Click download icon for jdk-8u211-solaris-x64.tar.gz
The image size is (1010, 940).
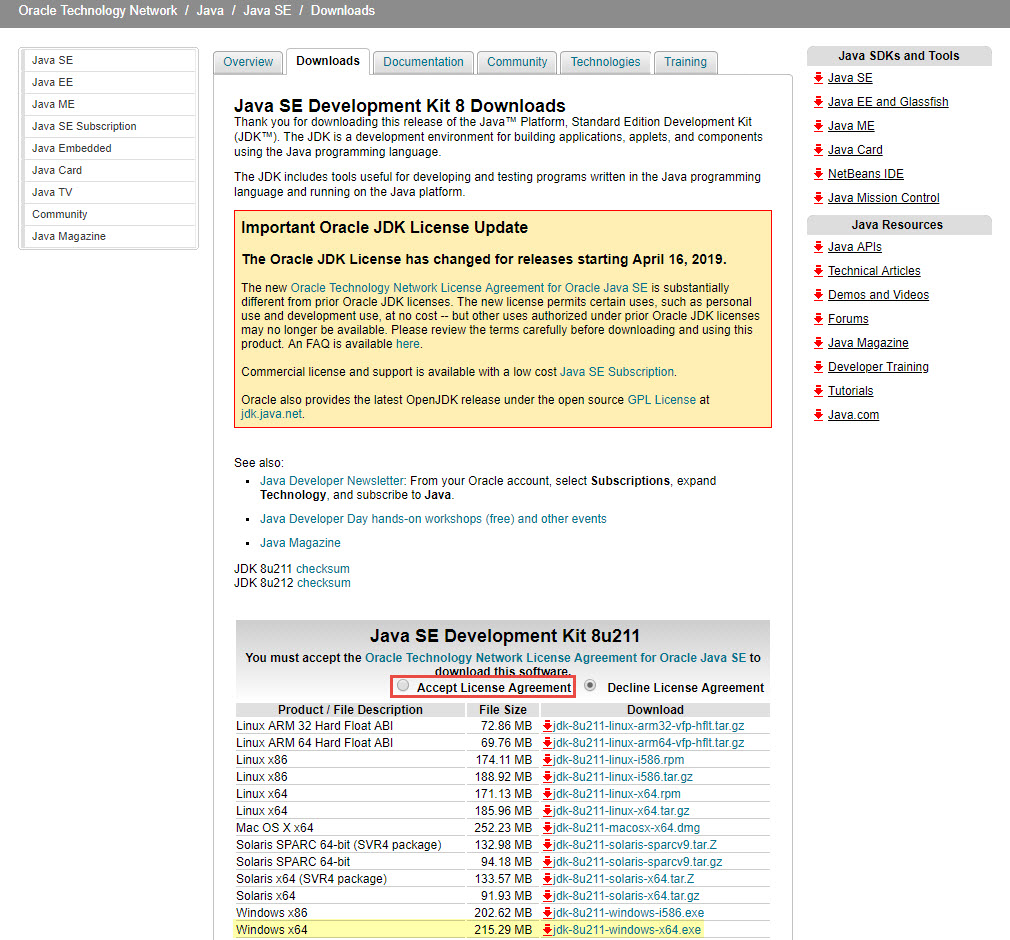click(x=548, y=896)
